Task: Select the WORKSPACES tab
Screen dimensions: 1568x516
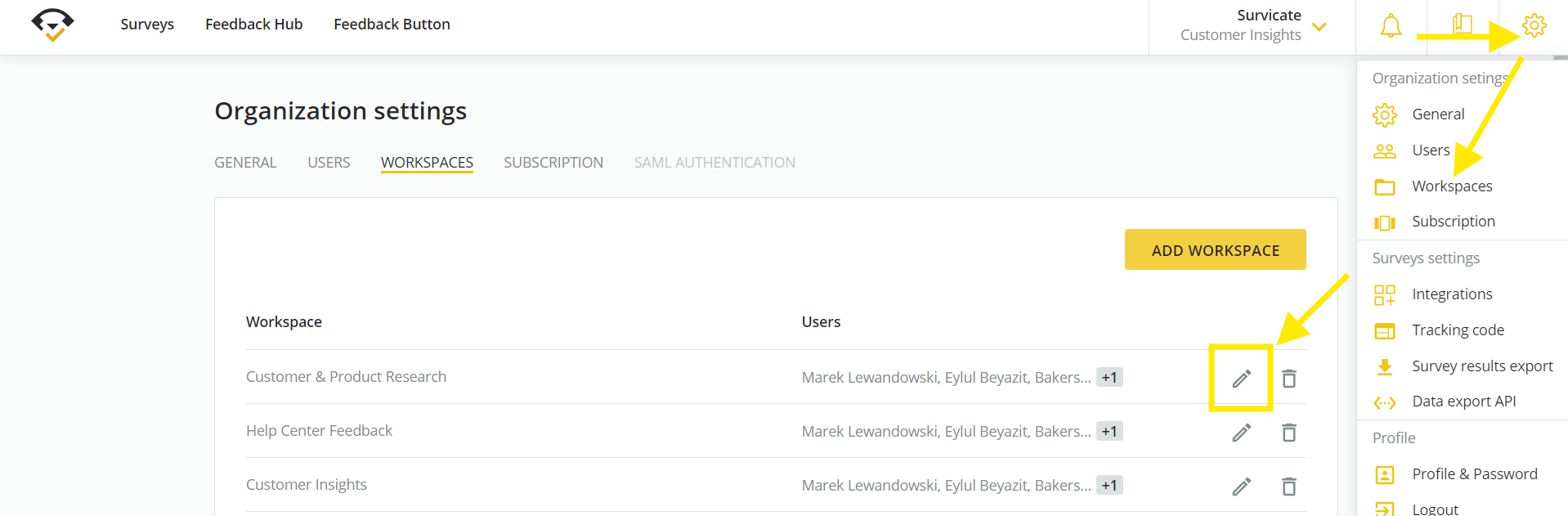Action: point(427,163)
